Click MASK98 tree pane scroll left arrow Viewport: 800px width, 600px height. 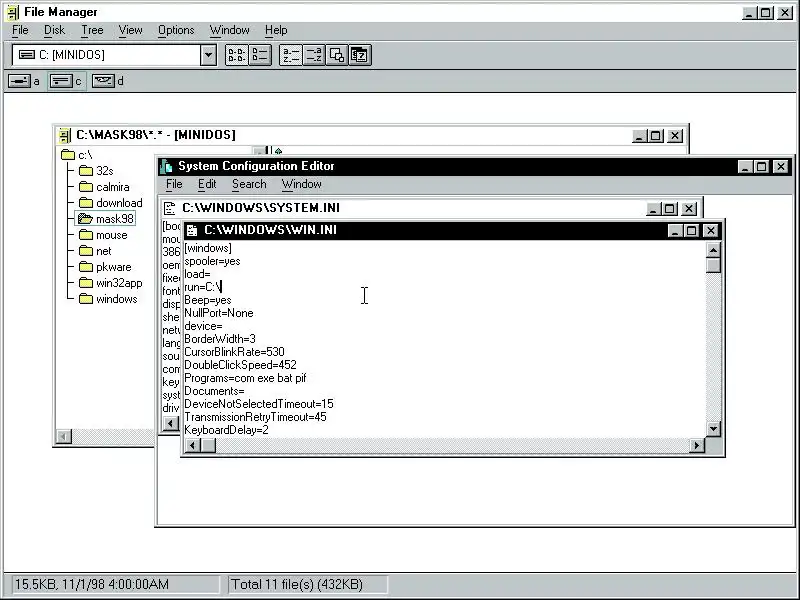coord(64,437)
